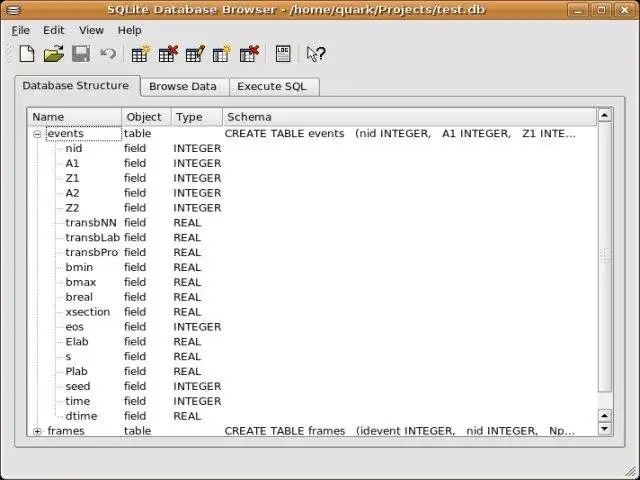
Task: Open the Help menu
Action: coord(129,30)
